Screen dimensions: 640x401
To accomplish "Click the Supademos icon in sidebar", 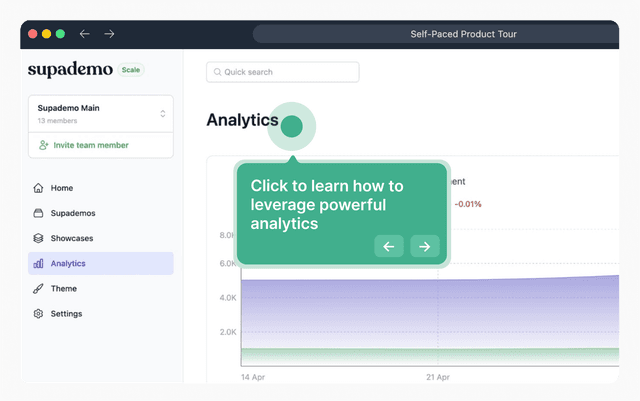I will point(38,213).
